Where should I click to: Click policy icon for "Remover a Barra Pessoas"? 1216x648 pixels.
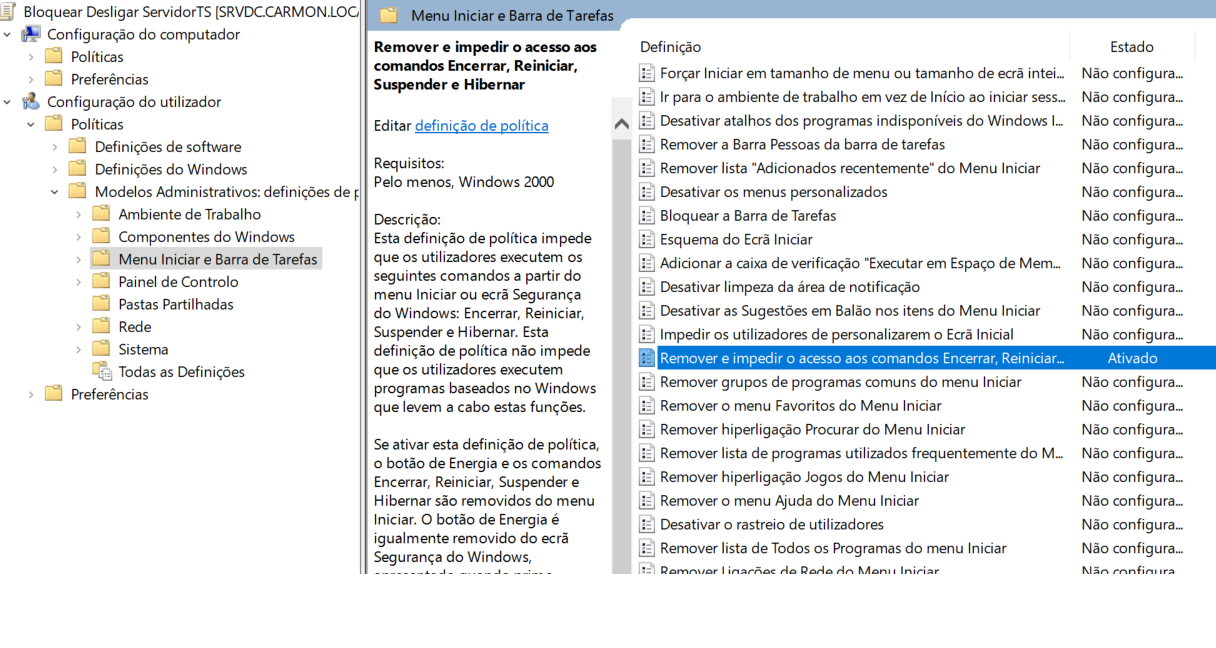tap(647, 144)
